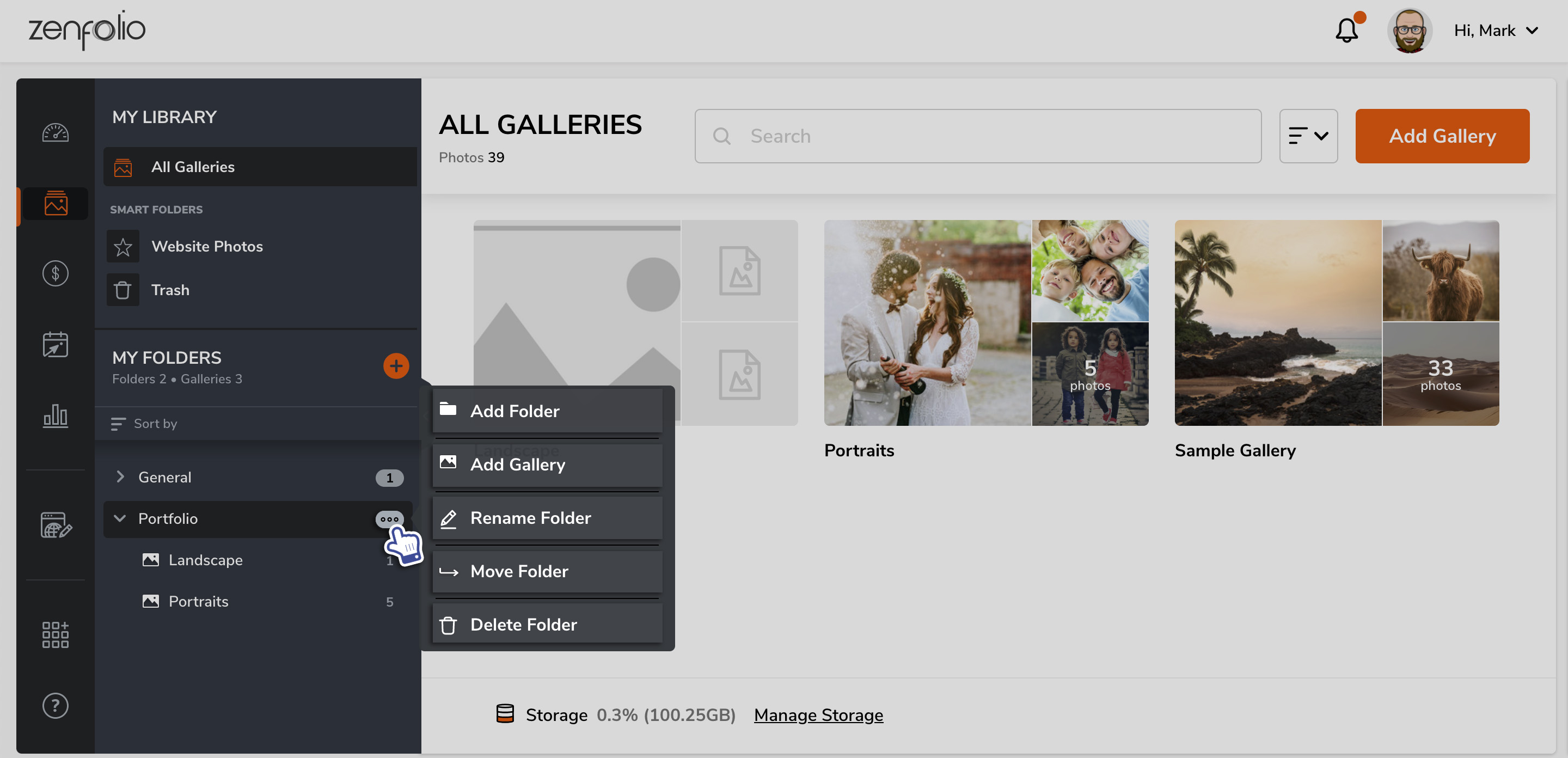Open the Dashboard speedometer icon
Image resolution: width=1568 pixels, height=758 pixels.
point(56,133)
